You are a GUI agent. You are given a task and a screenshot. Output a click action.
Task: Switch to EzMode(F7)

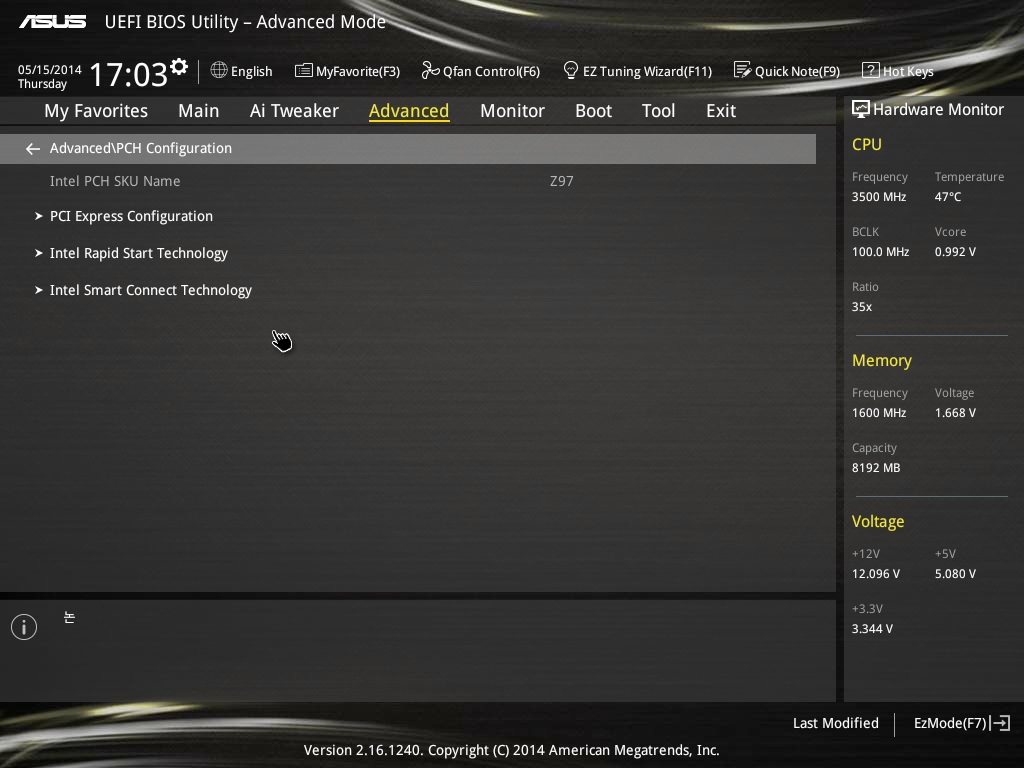(950, 723)
